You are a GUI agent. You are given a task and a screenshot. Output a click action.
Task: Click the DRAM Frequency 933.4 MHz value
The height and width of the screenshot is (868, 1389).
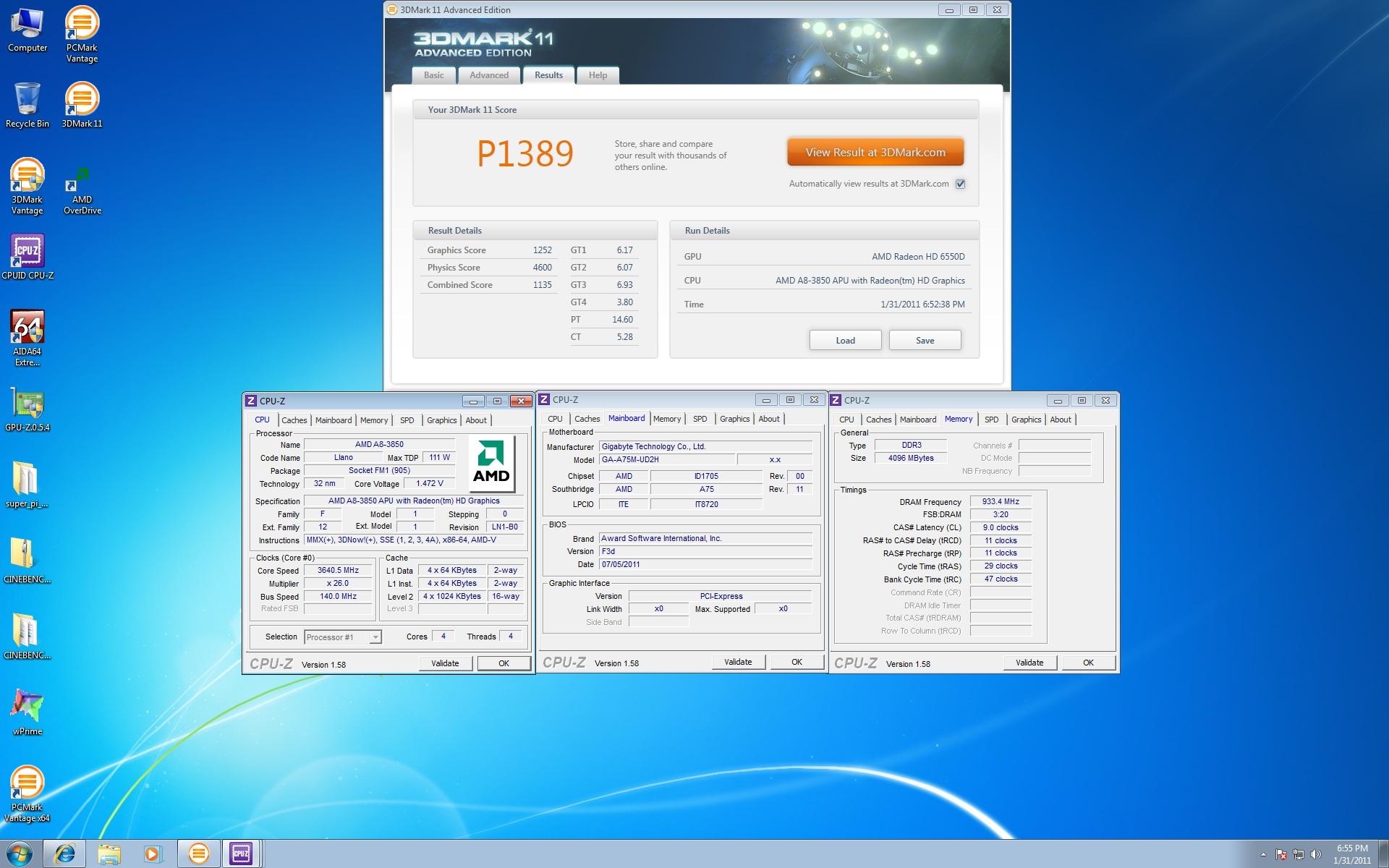1001,501
